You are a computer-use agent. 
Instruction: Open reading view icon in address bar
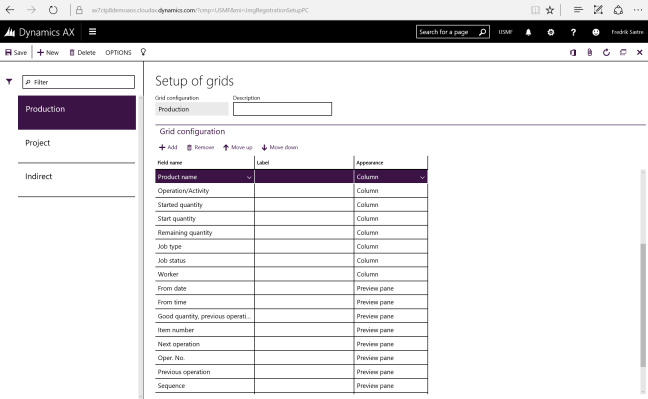click(x=535, y=10)
